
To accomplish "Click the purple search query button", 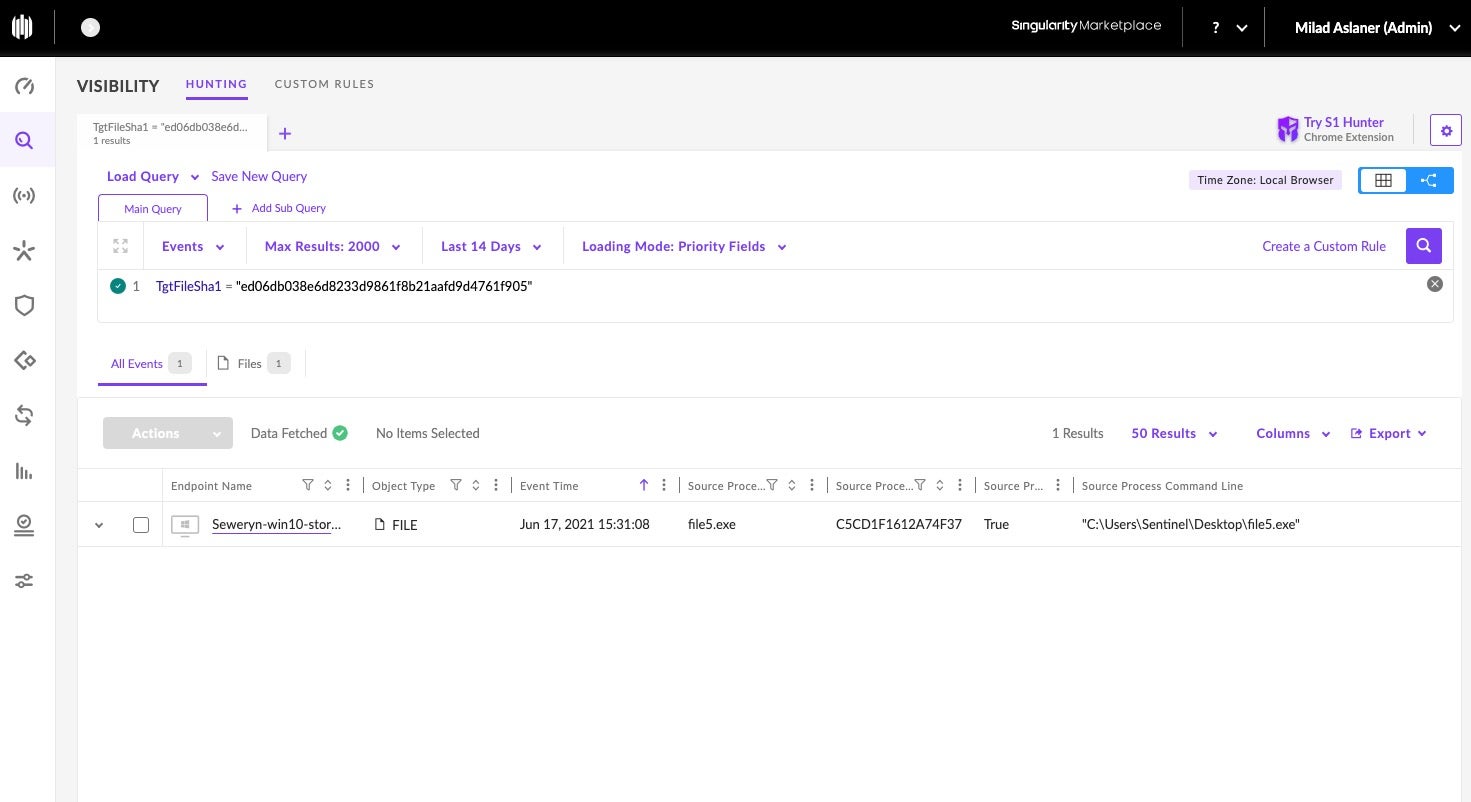I will (x=1423, y=246).
